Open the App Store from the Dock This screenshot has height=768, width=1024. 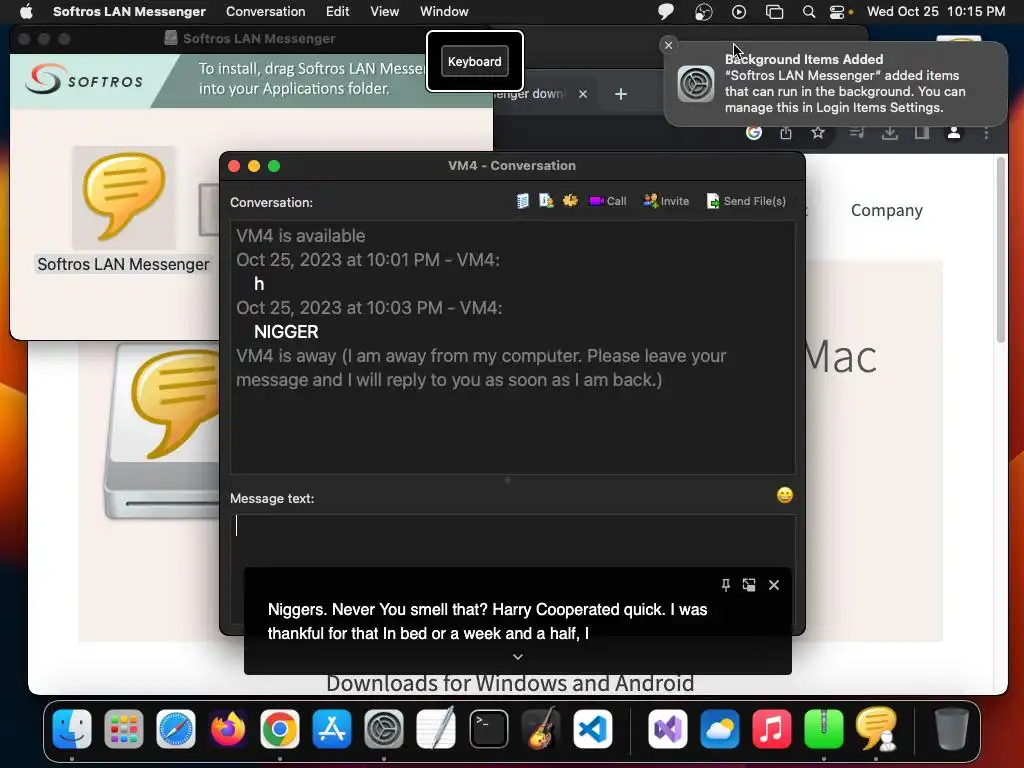point(332,729)
